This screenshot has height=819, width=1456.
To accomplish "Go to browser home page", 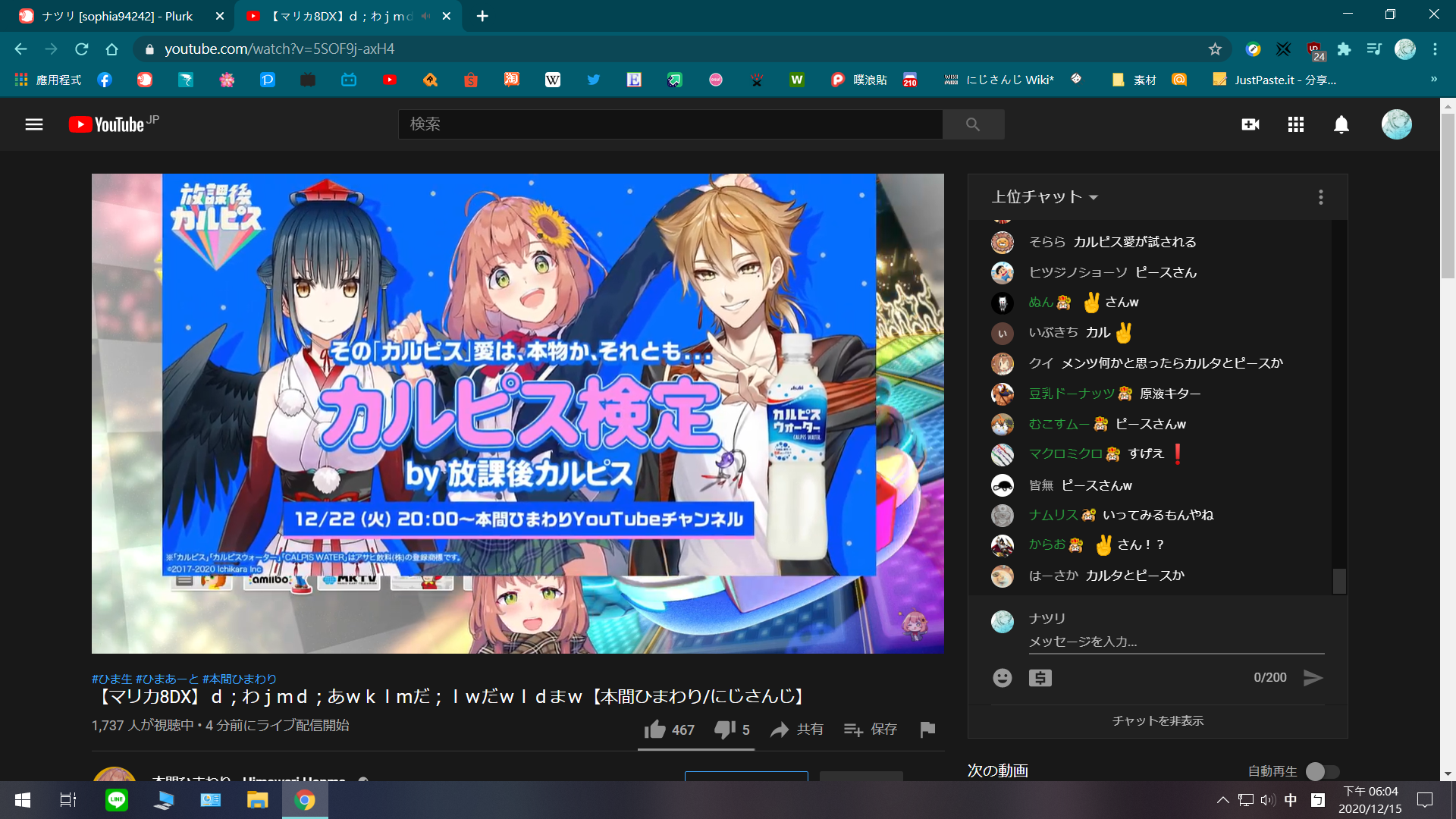I will [x=112, y=49].
